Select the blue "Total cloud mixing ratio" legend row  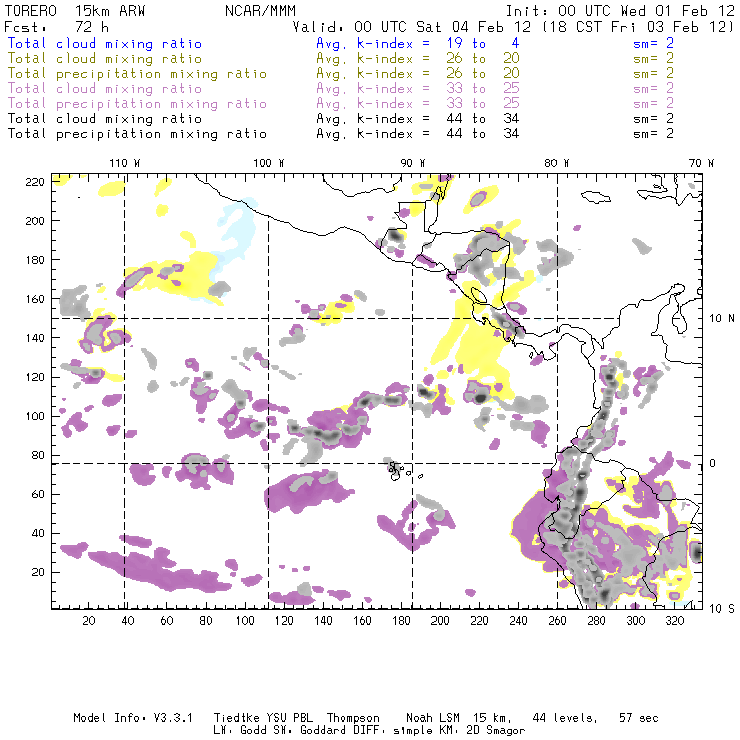point(105,43)
